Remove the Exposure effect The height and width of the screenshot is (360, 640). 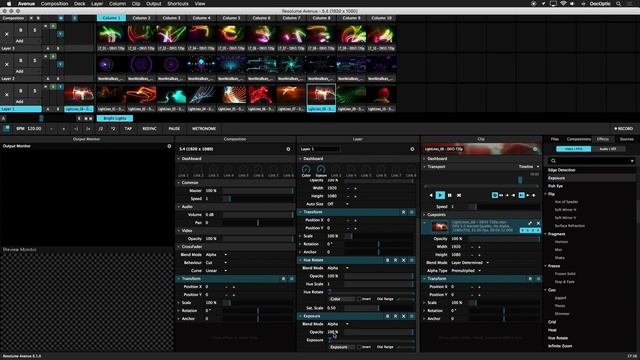pos(404,316)
